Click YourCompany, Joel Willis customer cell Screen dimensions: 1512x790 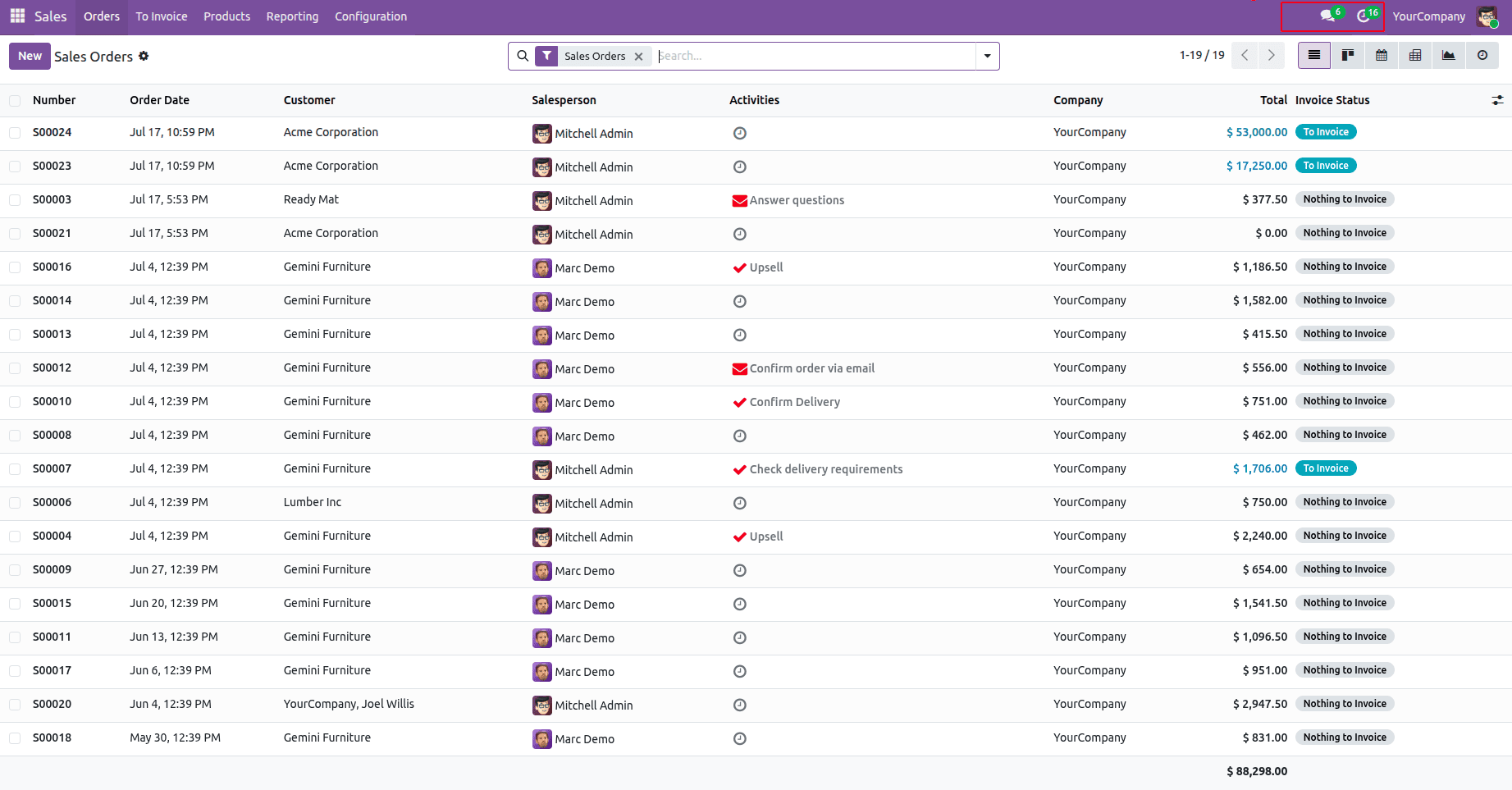(x=349, y=704)
